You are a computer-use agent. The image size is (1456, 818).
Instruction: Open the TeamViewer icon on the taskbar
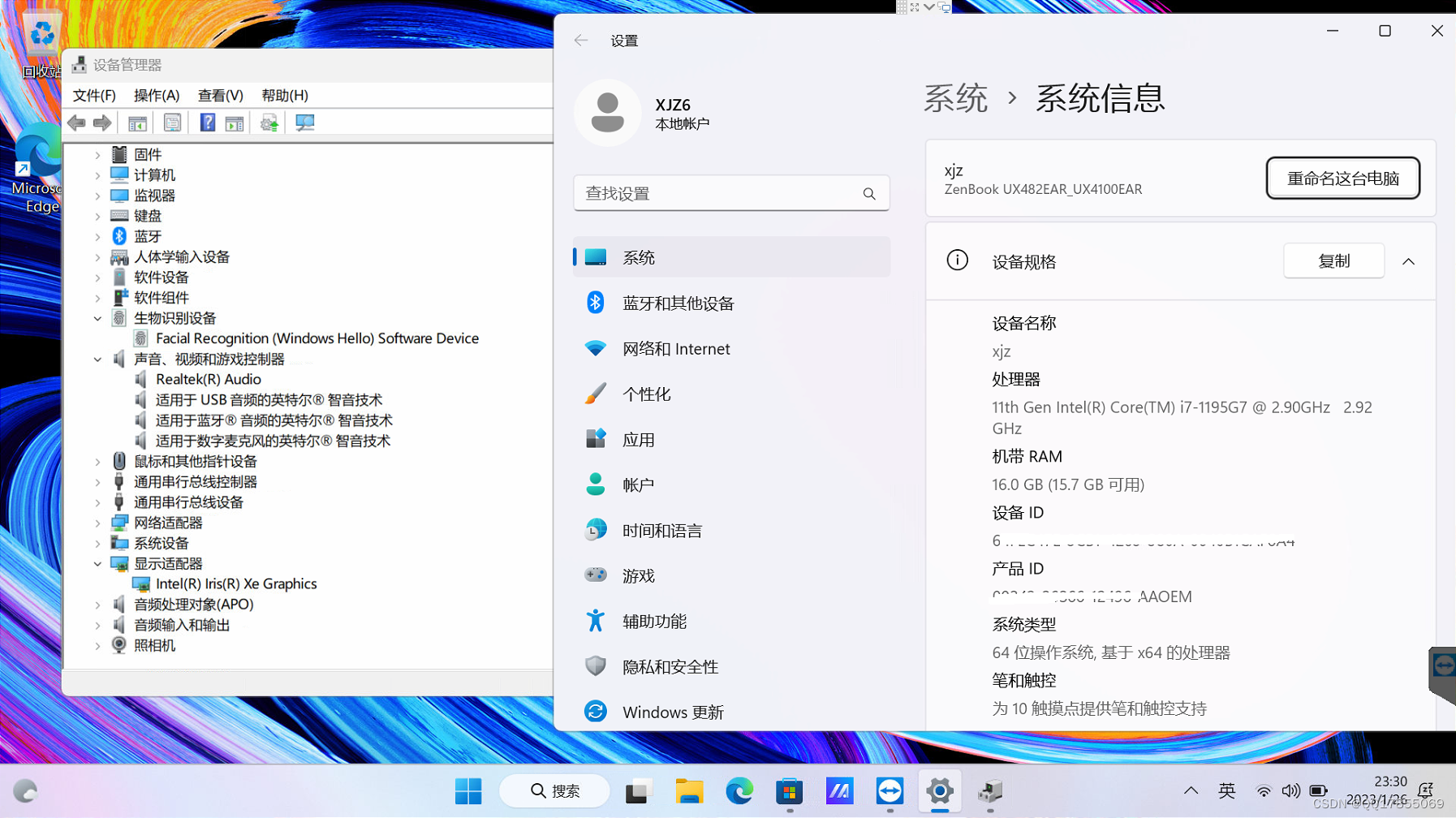point(890,790)
